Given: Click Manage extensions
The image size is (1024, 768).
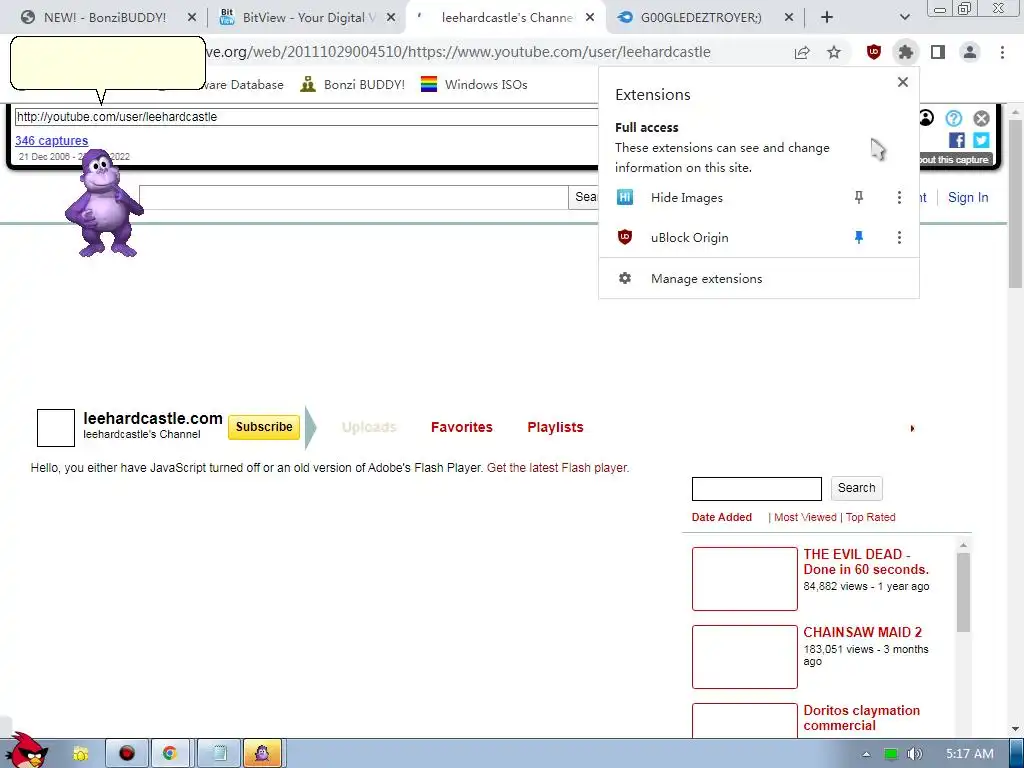Looking at the screenshot, I should coord(758,279).
